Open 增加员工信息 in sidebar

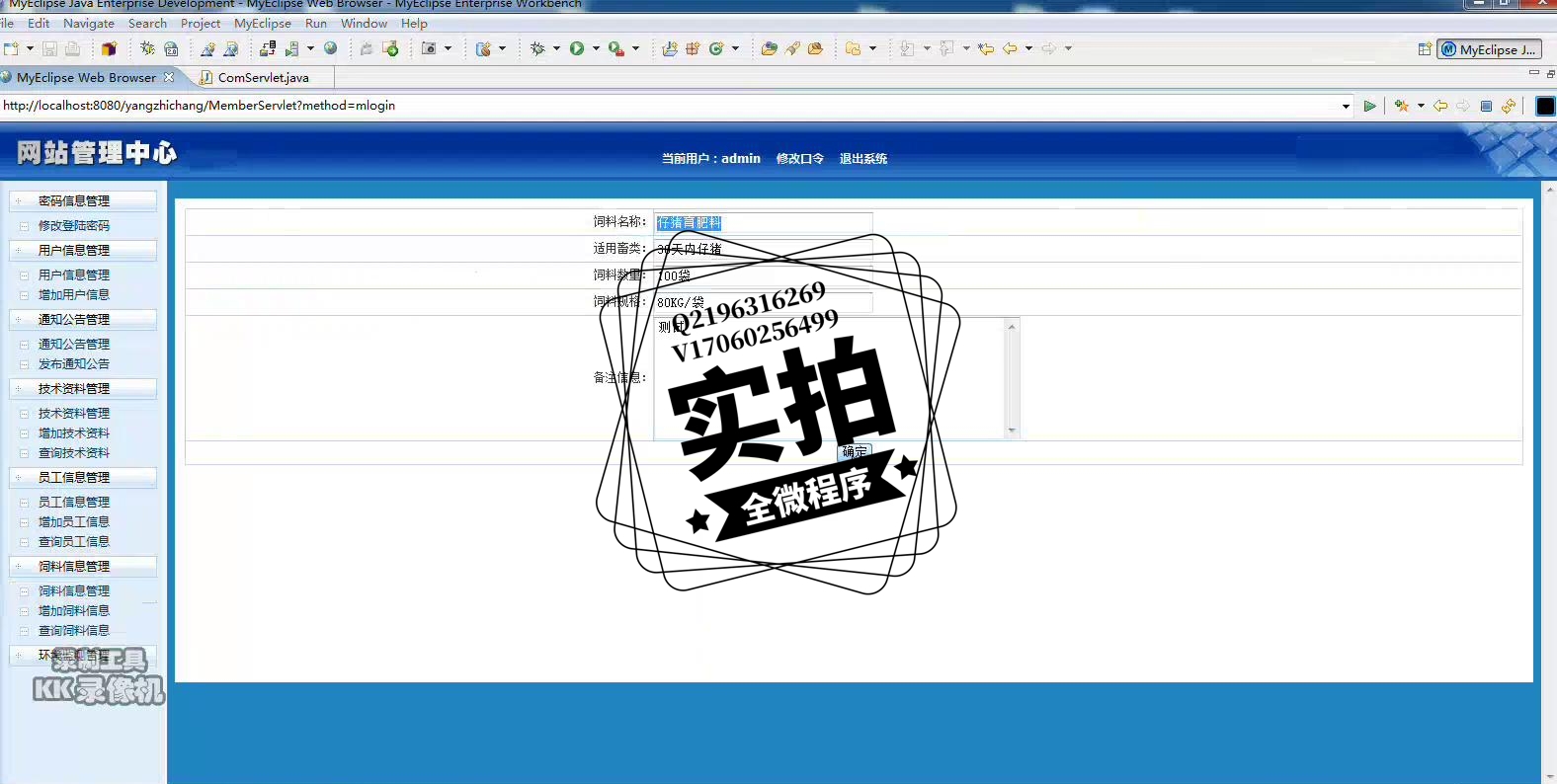74,521
